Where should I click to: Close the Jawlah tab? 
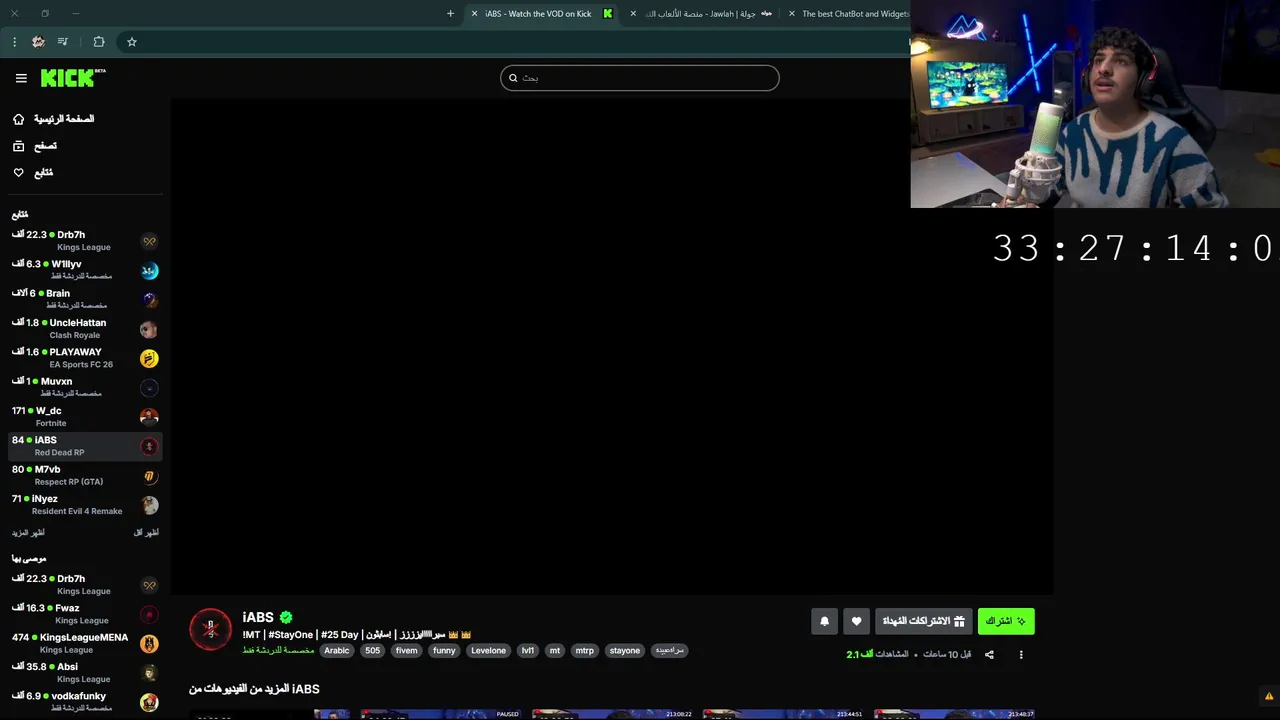[633, 14]
